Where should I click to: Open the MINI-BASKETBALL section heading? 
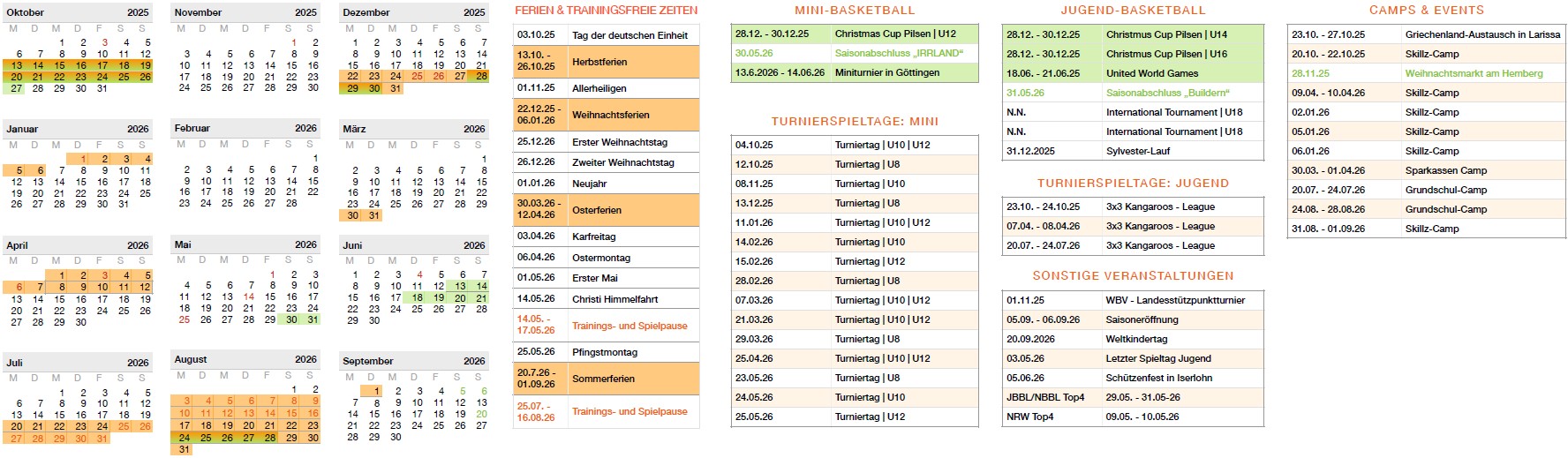pyautogui.click(x=854, y=11)
